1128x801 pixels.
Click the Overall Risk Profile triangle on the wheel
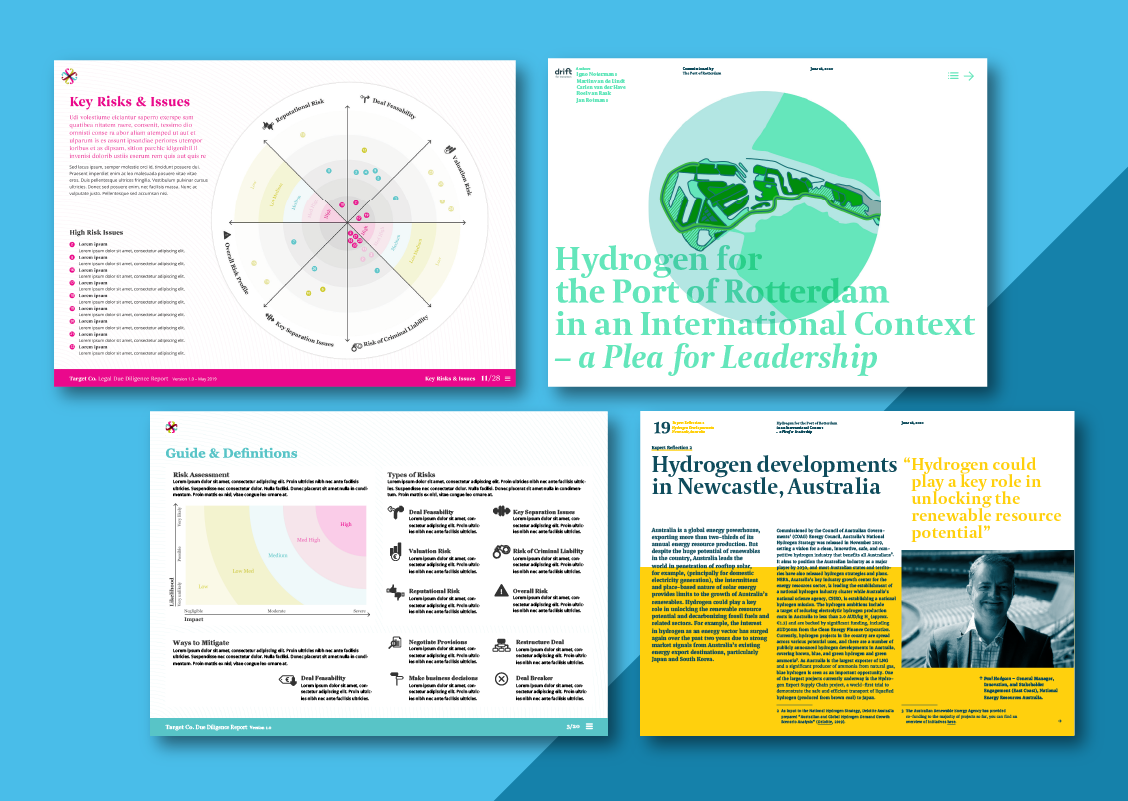[x=227, y=235]
